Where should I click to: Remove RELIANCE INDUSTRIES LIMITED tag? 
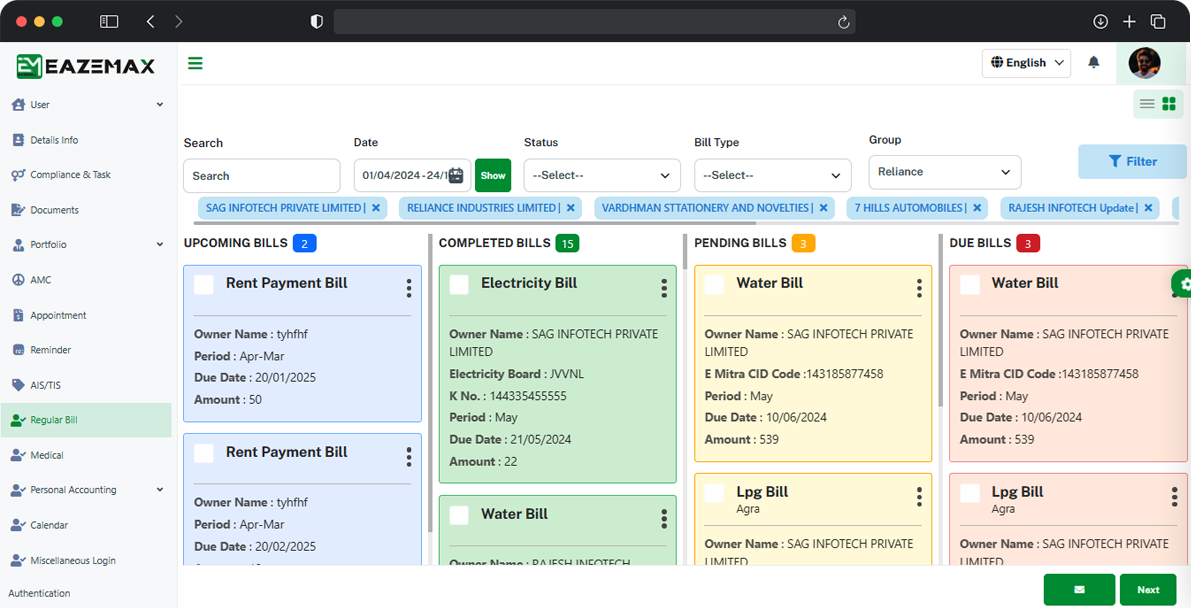click(x=570, y=207)
